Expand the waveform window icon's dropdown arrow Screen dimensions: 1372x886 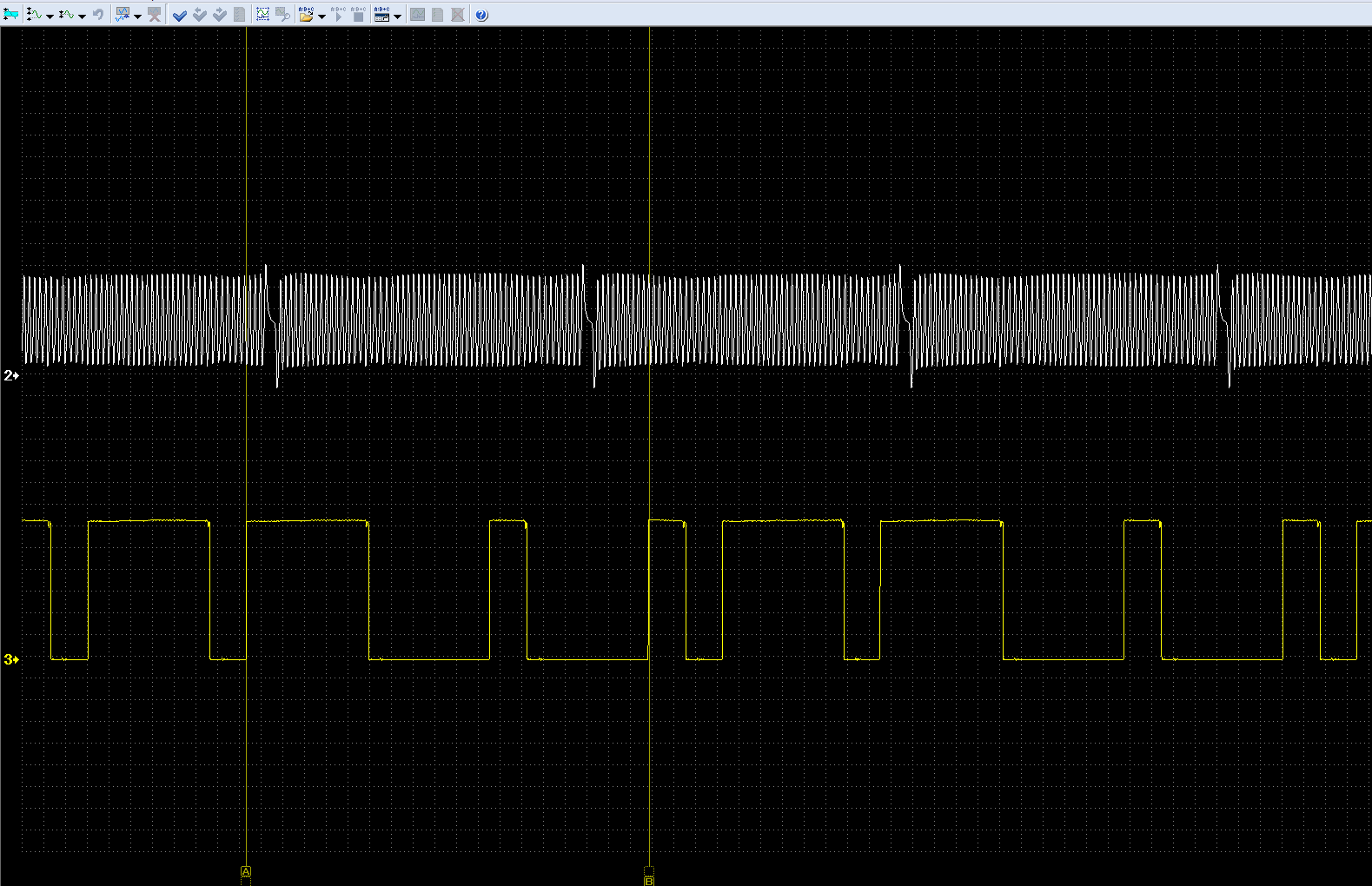[x=137, y=16]
